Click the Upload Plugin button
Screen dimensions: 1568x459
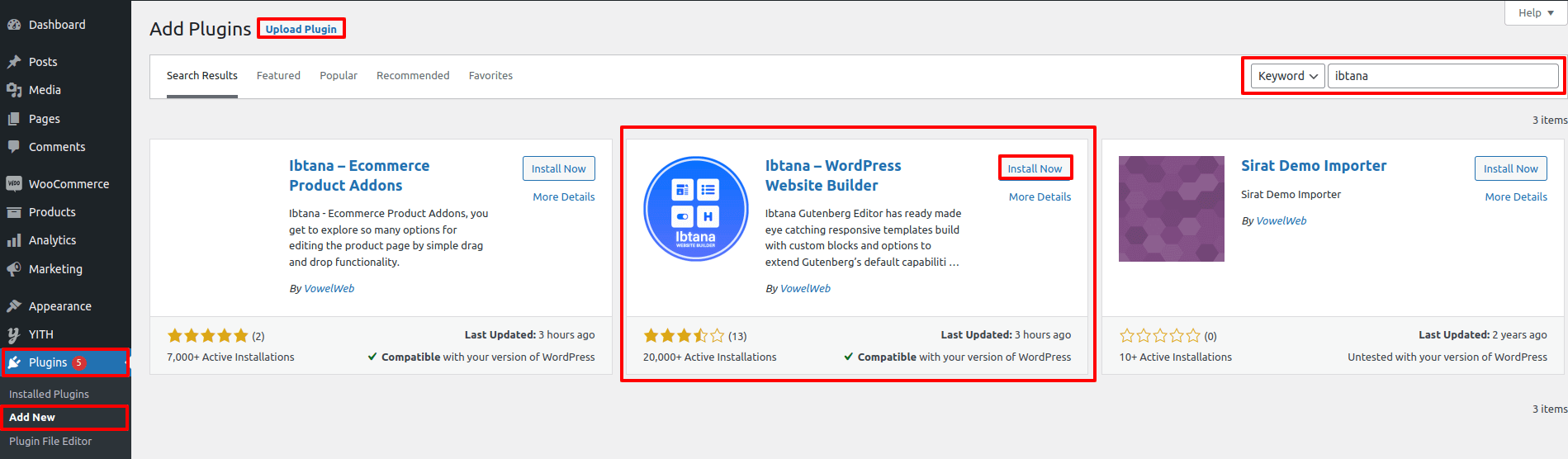coord(301,29)
